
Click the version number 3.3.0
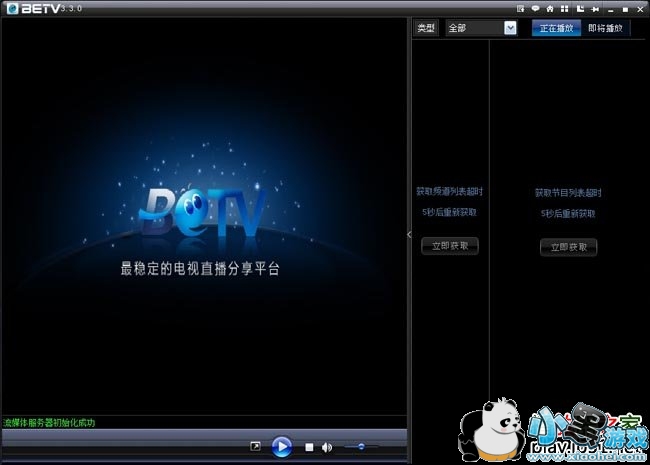71,8
